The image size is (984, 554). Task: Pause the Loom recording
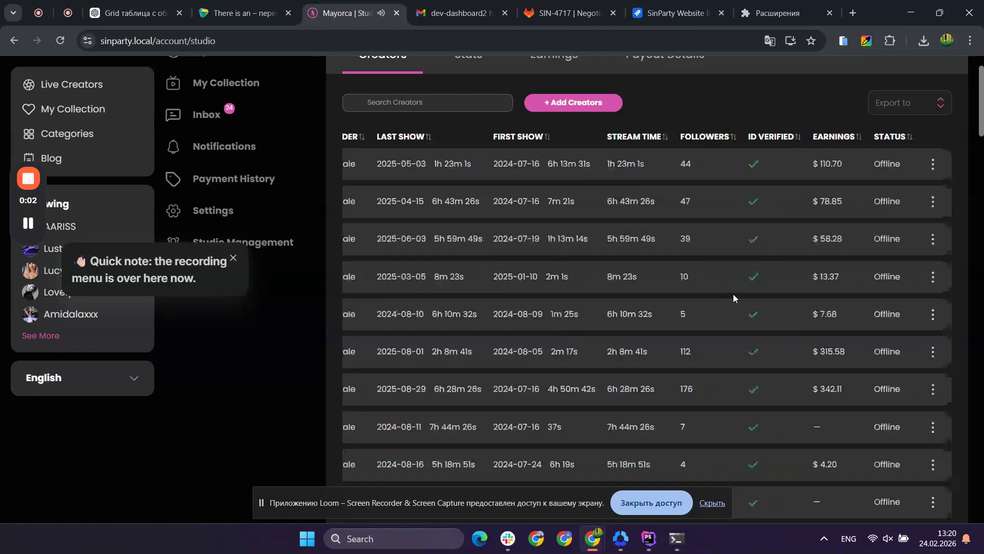28,223
